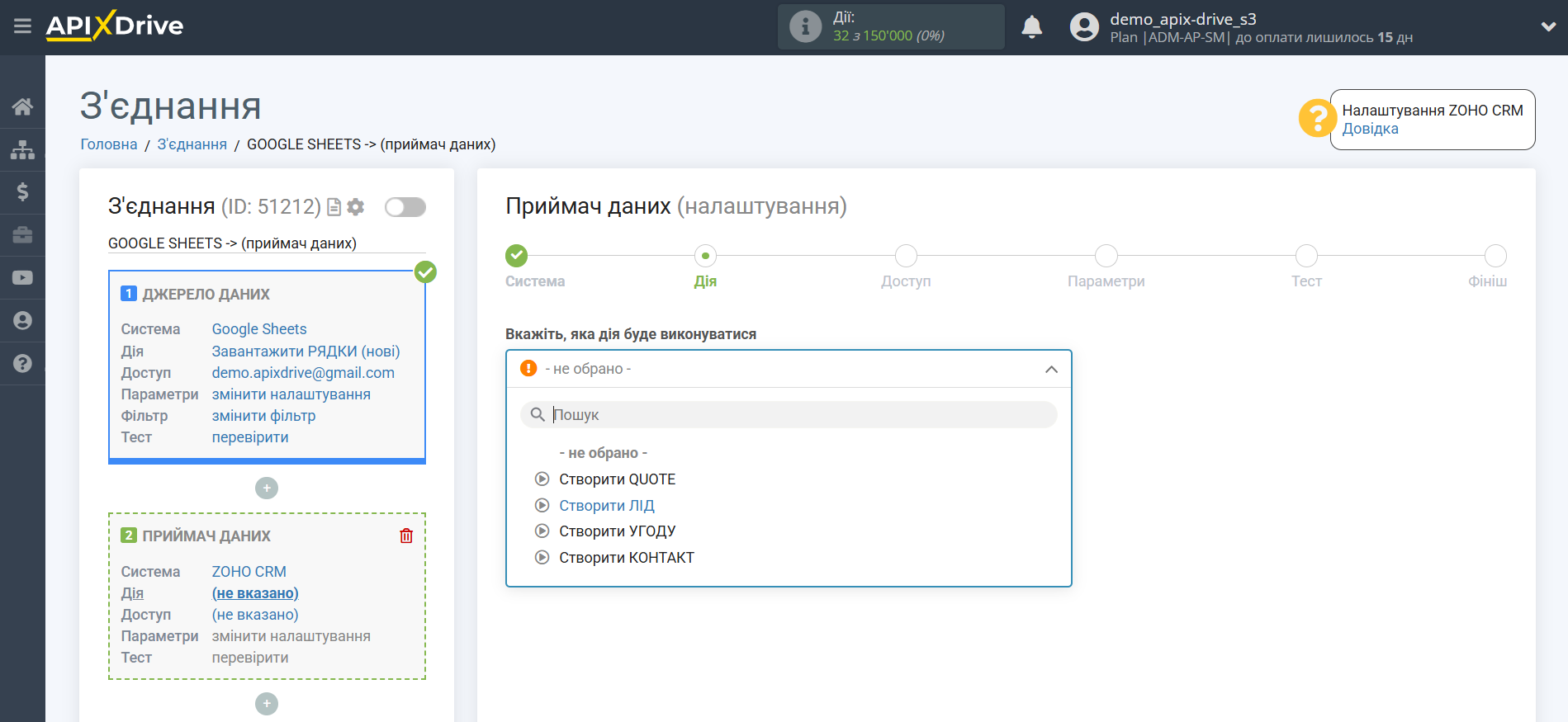1568x722 pixels.
Task: Go to the Дія step
Action: 705,256
